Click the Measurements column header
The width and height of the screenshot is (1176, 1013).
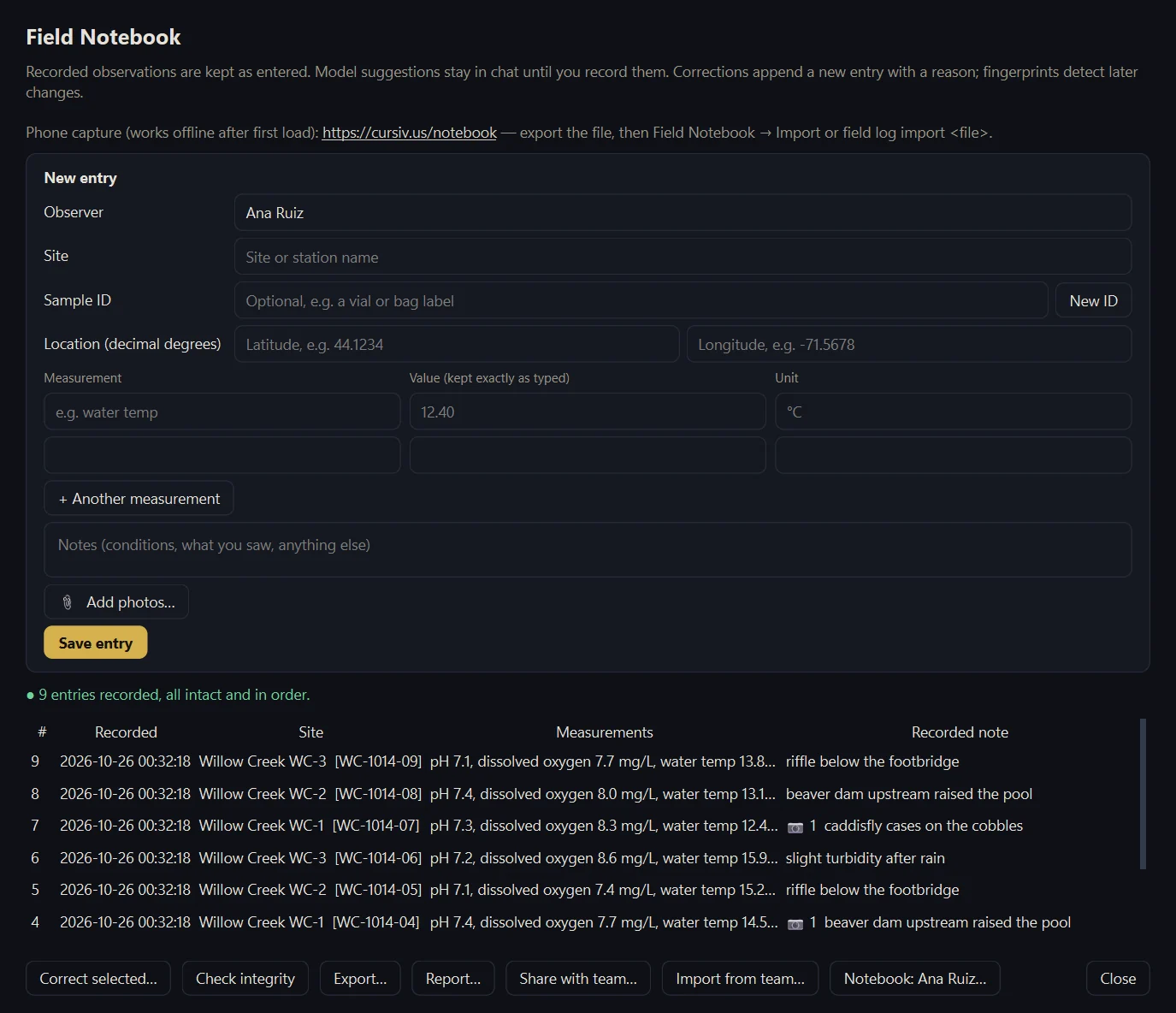point(604,732)
